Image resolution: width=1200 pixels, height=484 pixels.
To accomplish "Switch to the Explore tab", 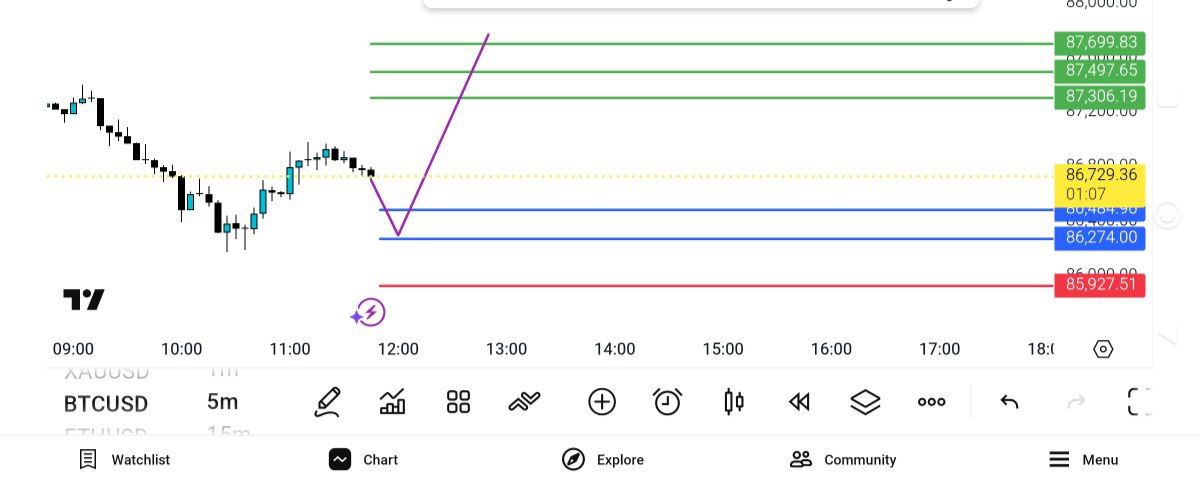I will (603, 460).
